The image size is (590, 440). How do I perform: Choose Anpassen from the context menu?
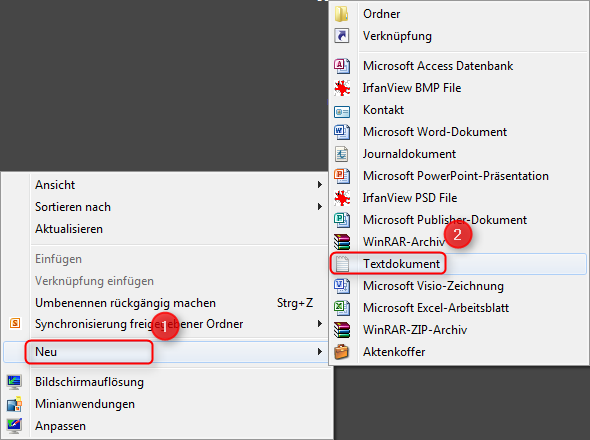[x=166, y=426]
